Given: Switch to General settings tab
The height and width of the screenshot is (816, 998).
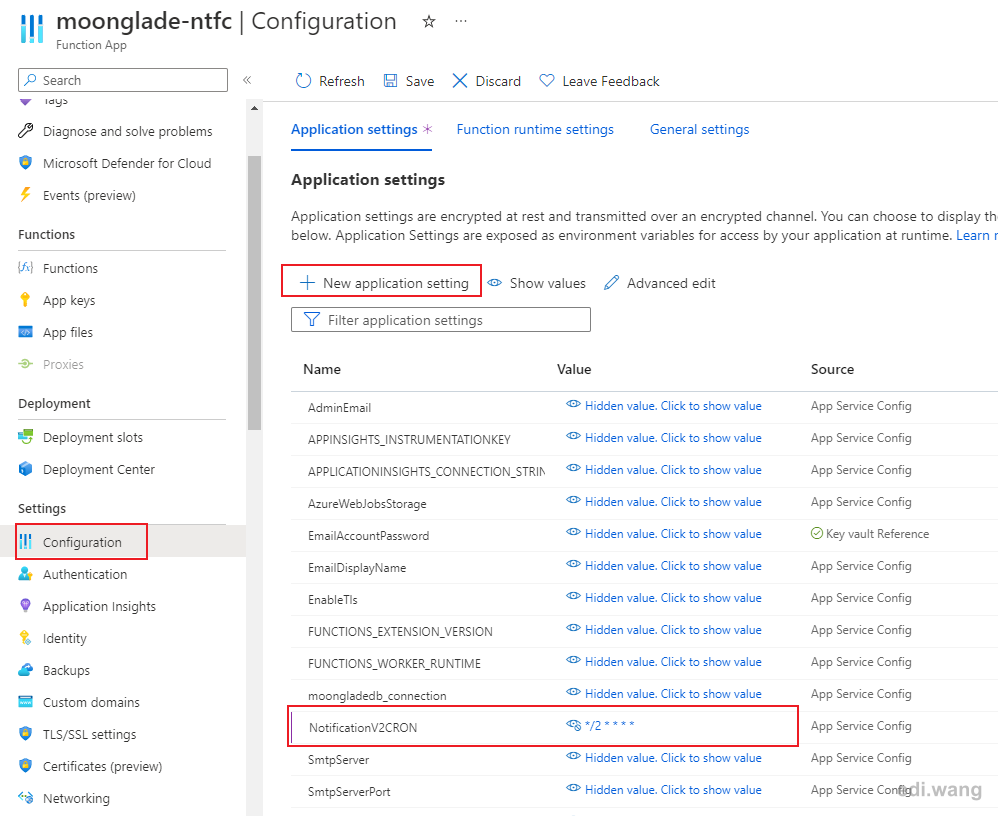Looking at the screenshot, I should (x=699, y=129).
